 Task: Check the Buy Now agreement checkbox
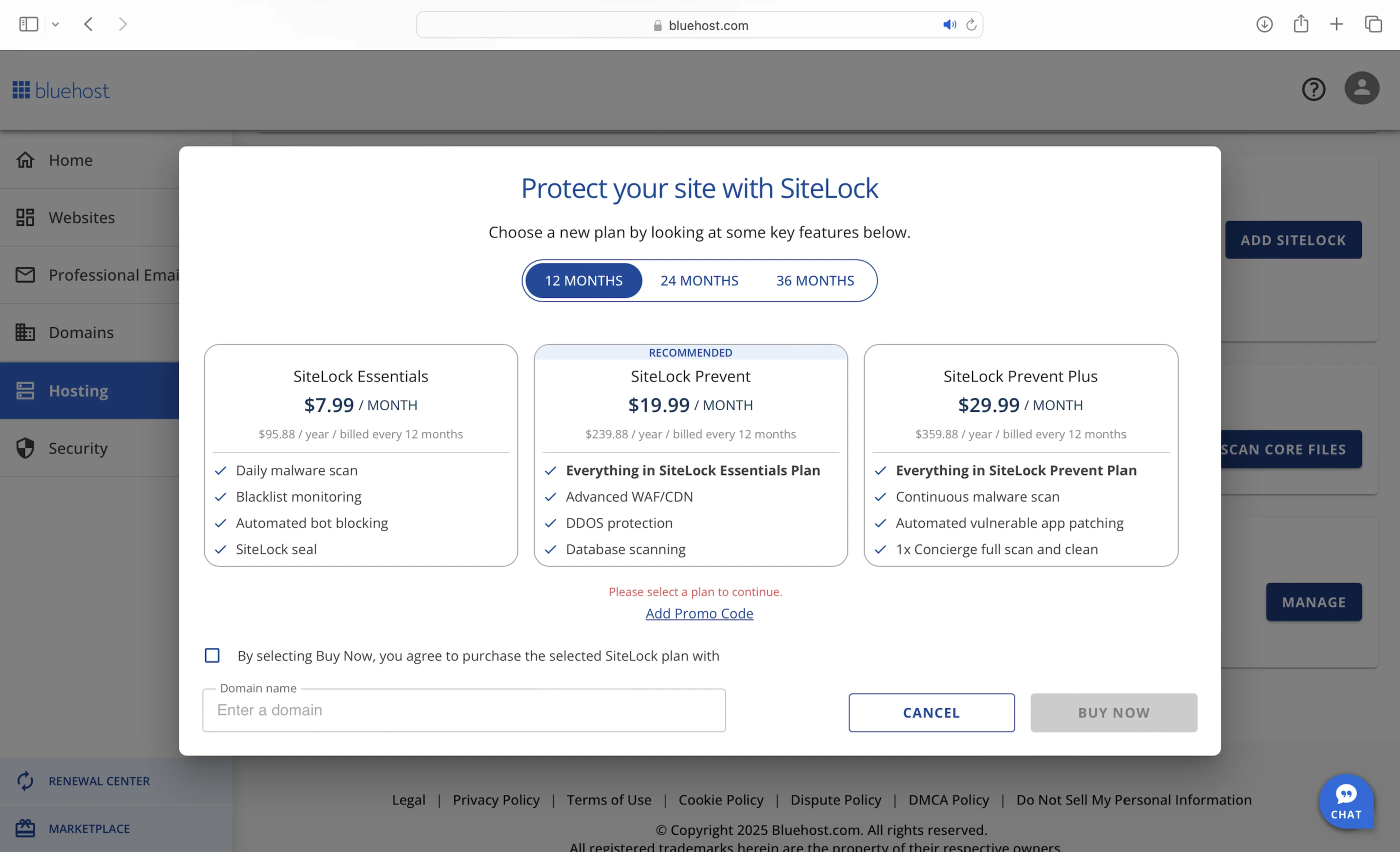(x=212, y=655)
